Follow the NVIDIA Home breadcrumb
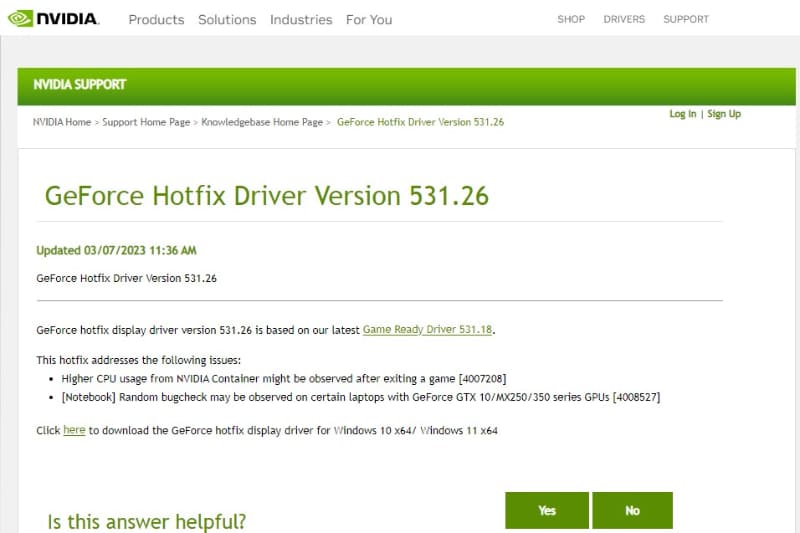Viewport: 800px width, 533px height. click(x=62, y=122)
